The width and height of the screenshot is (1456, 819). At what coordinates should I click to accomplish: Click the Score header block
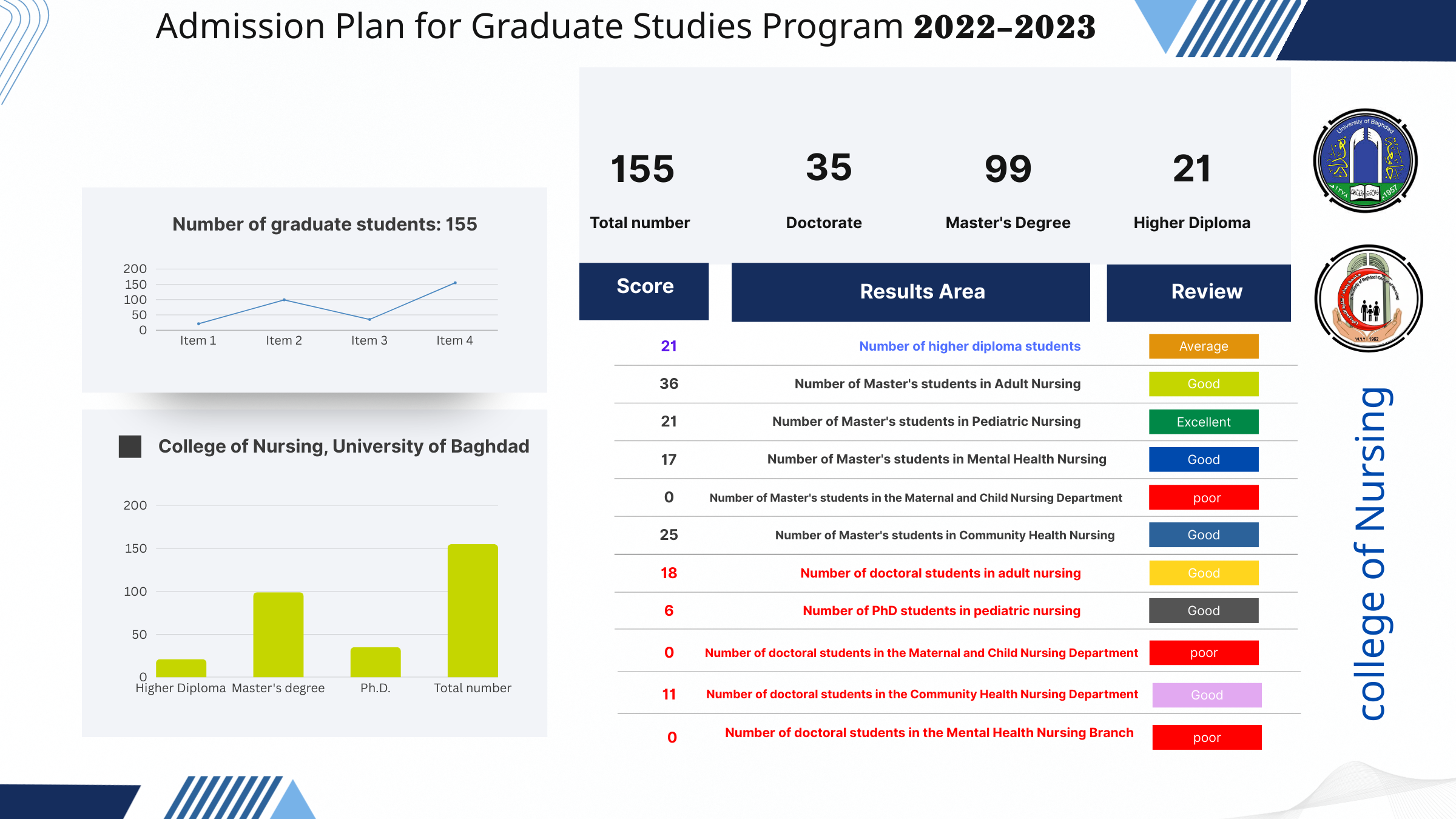[644, 291]
